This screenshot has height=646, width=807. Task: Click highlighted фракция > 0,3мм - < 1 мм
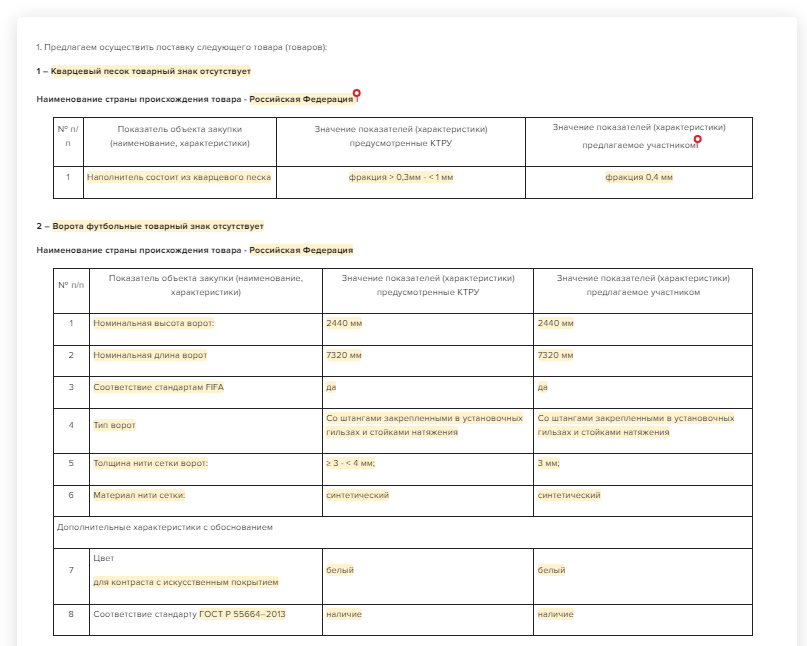coord(400,177)
